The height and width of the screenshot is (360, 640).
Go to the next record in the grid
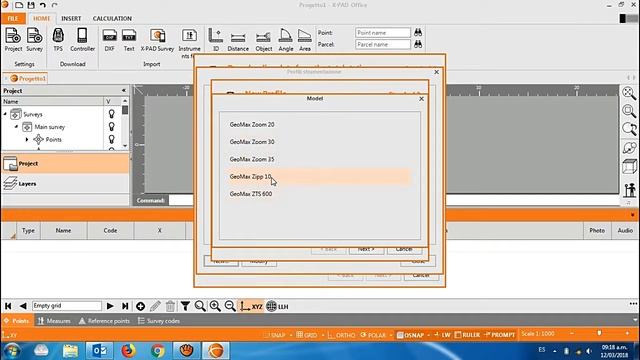(110, 306)
